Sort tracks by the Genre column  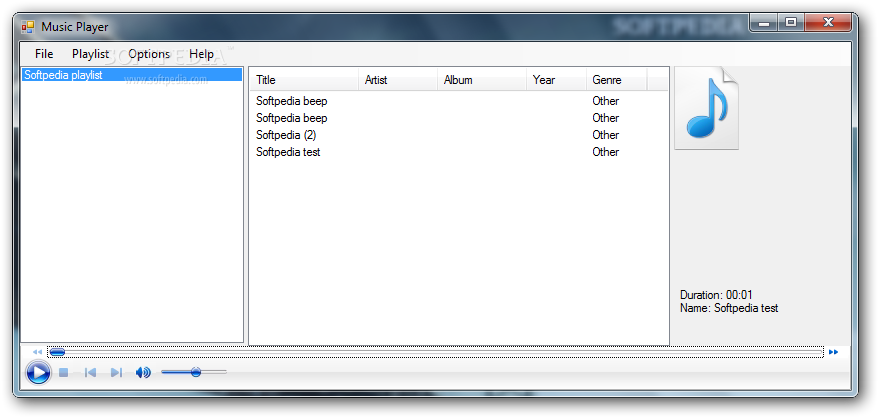coord(617,80)
